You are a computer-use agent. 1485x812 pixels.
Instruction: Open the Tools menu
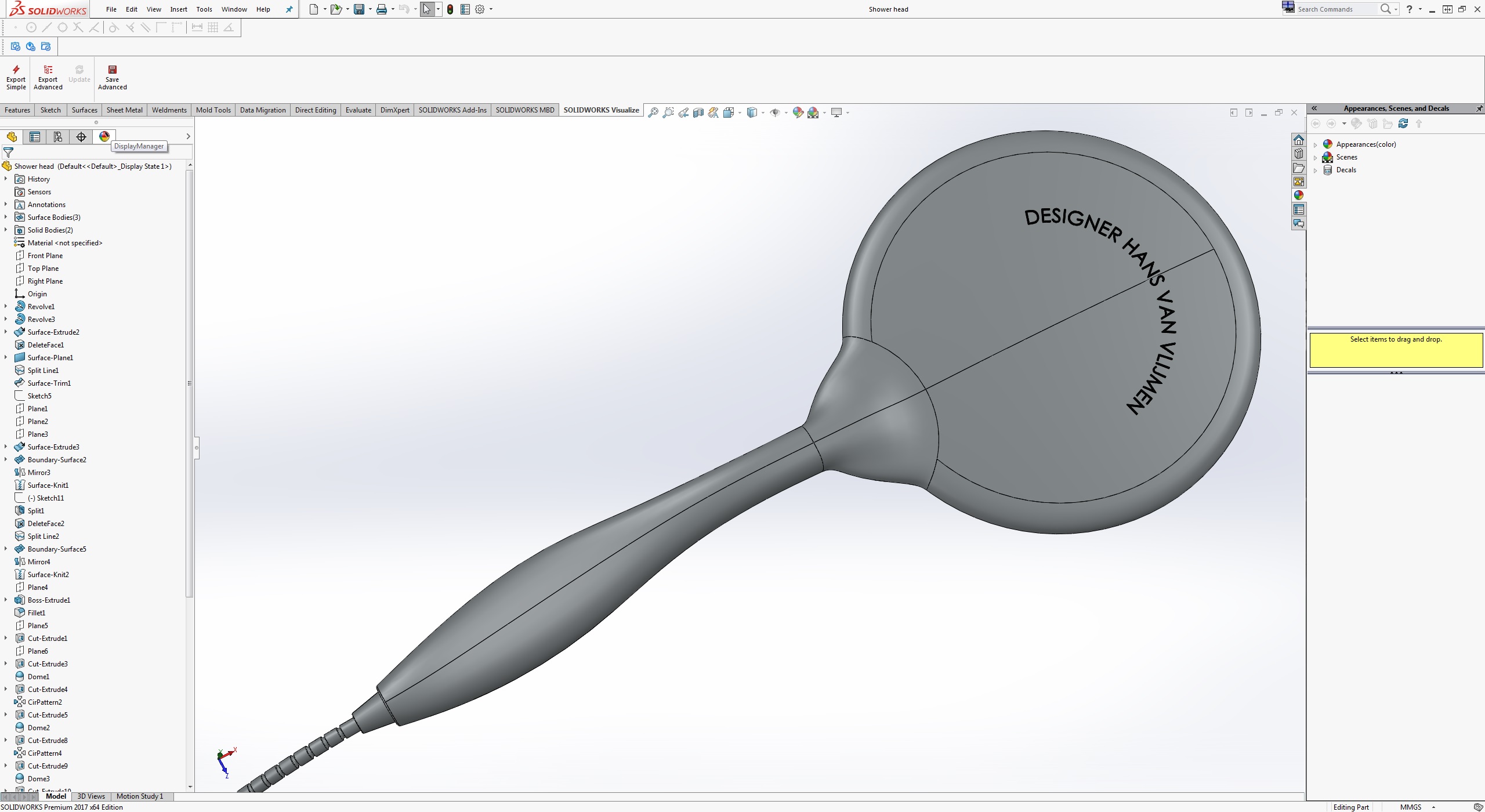click(204, 9)
